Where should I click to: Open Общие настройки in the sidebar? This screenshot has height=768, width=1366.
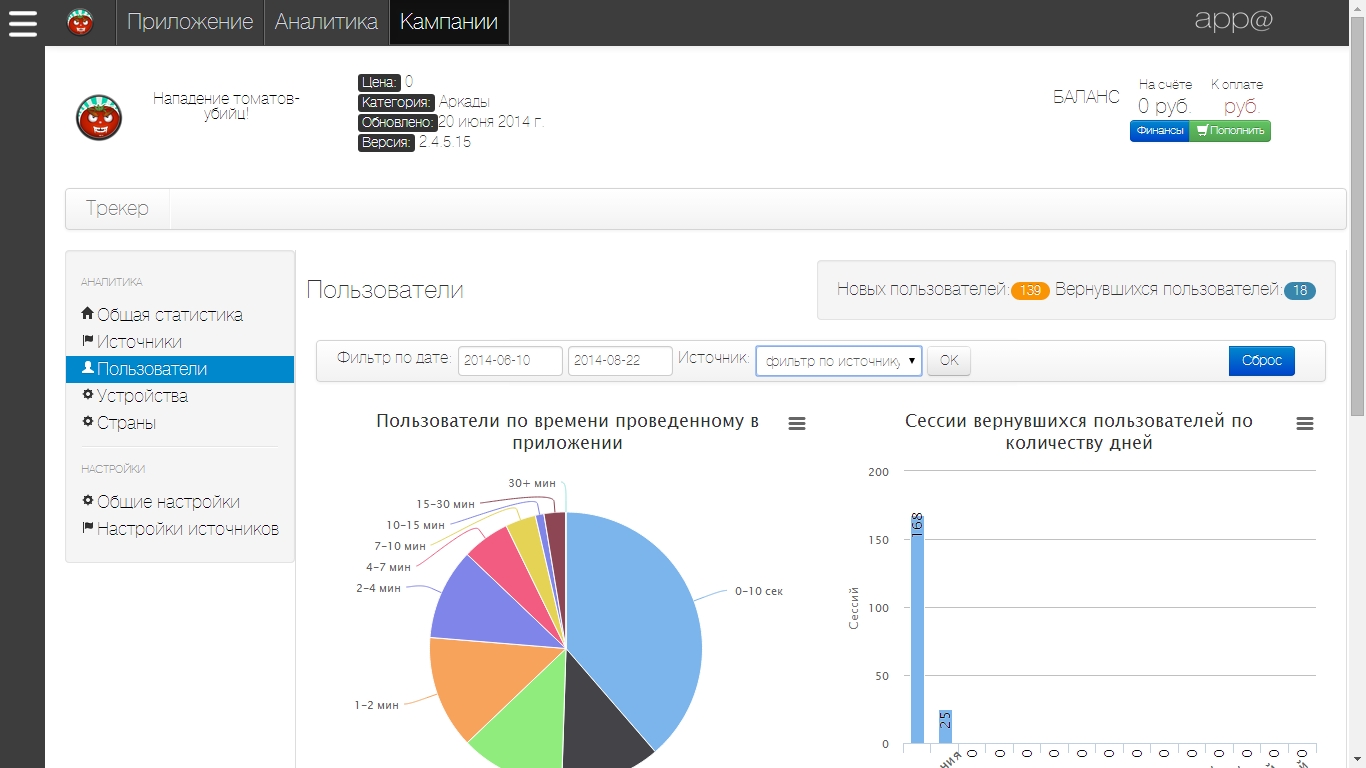(x=168, y=502)
